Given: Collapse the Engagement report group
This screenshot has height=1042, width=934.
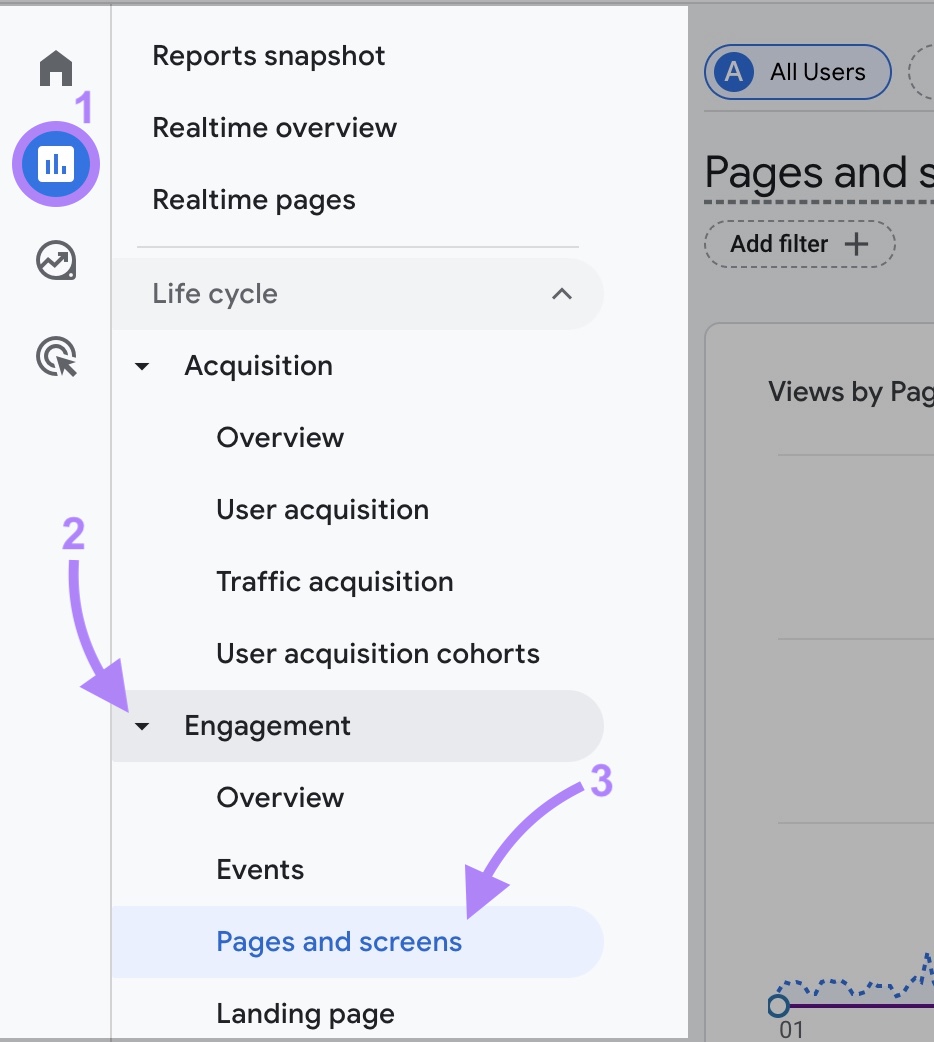Looking at the screenshot, I should (141, 725).
